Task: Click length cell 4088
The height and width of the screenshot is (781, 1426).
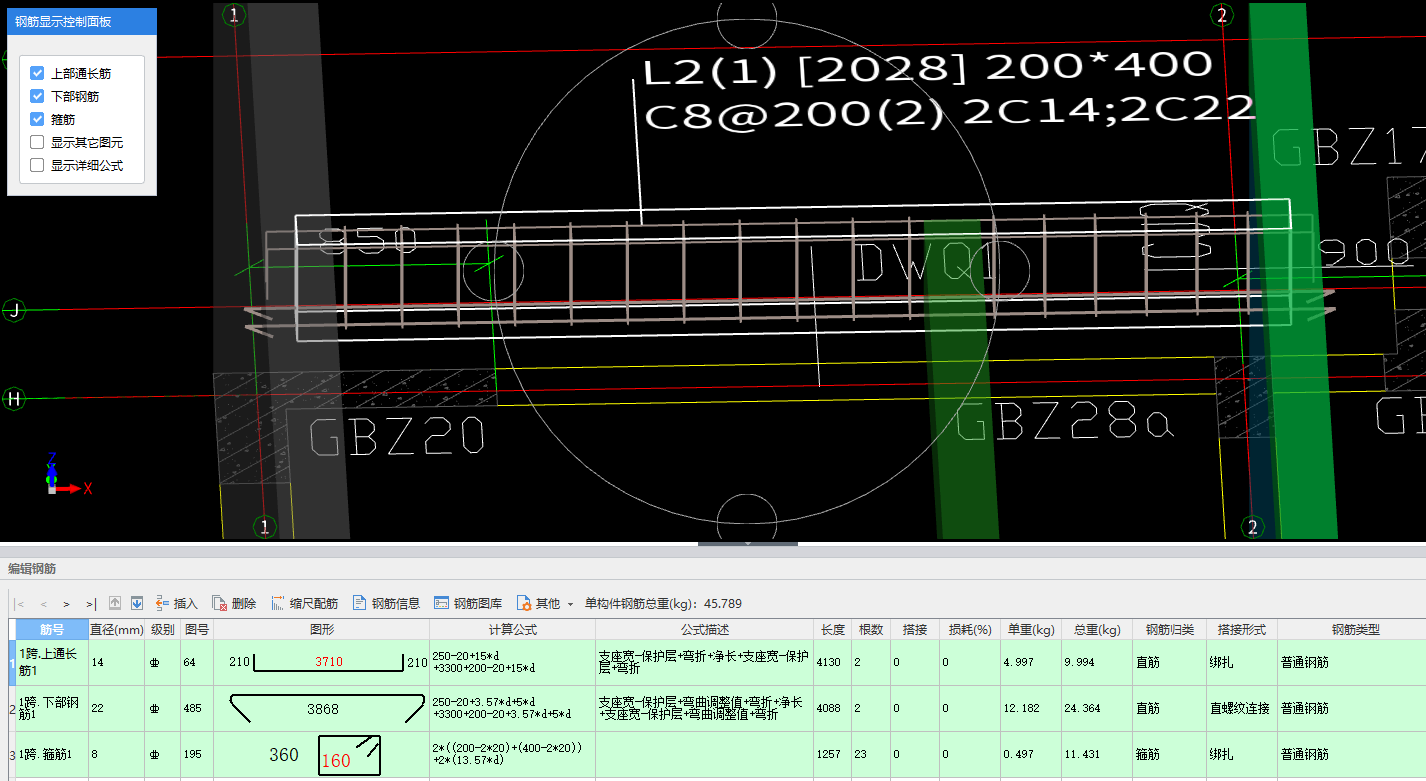Action: click(833, 708)
